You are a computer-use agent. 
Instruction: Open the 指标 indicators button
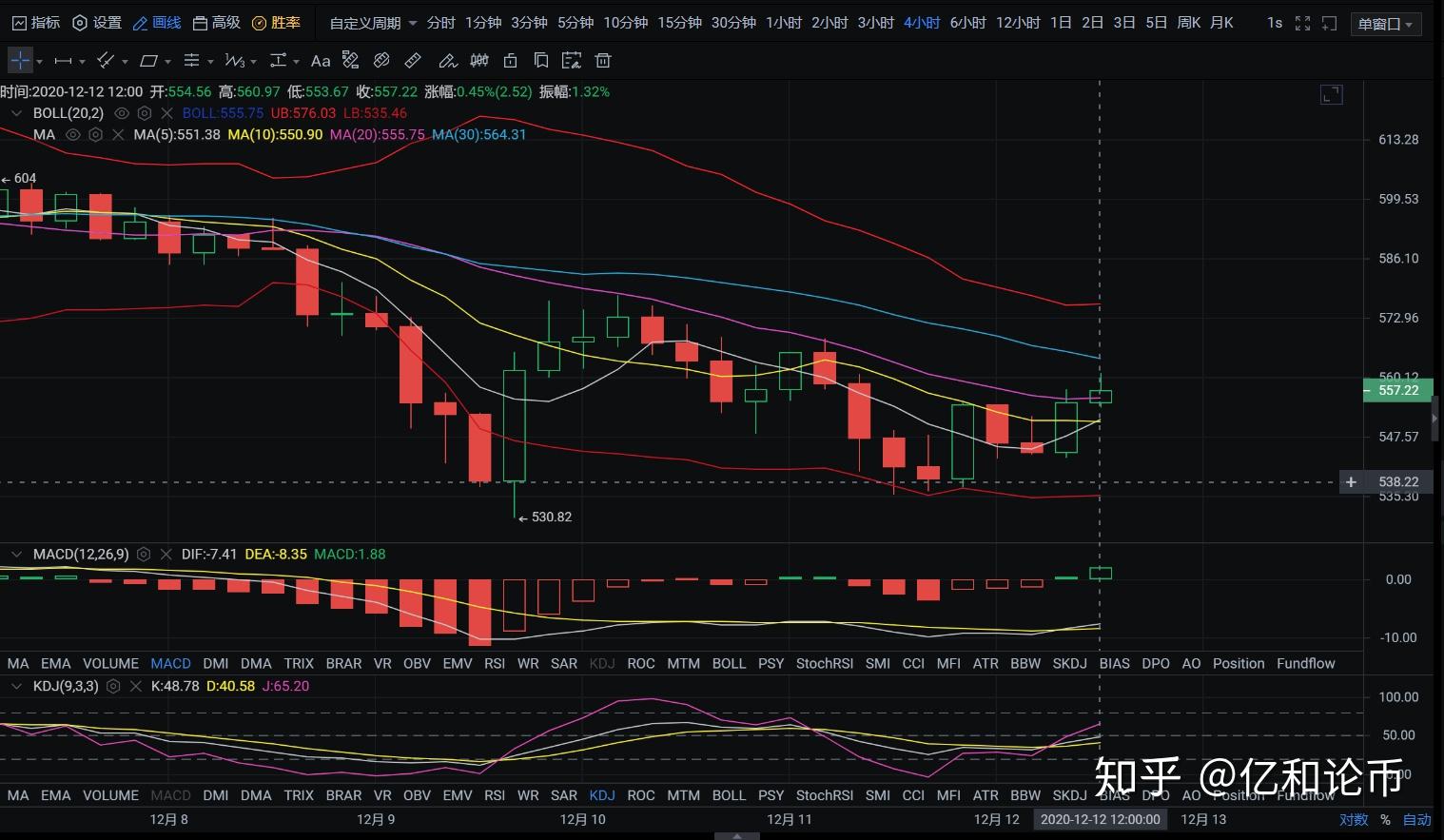point(34,23)
